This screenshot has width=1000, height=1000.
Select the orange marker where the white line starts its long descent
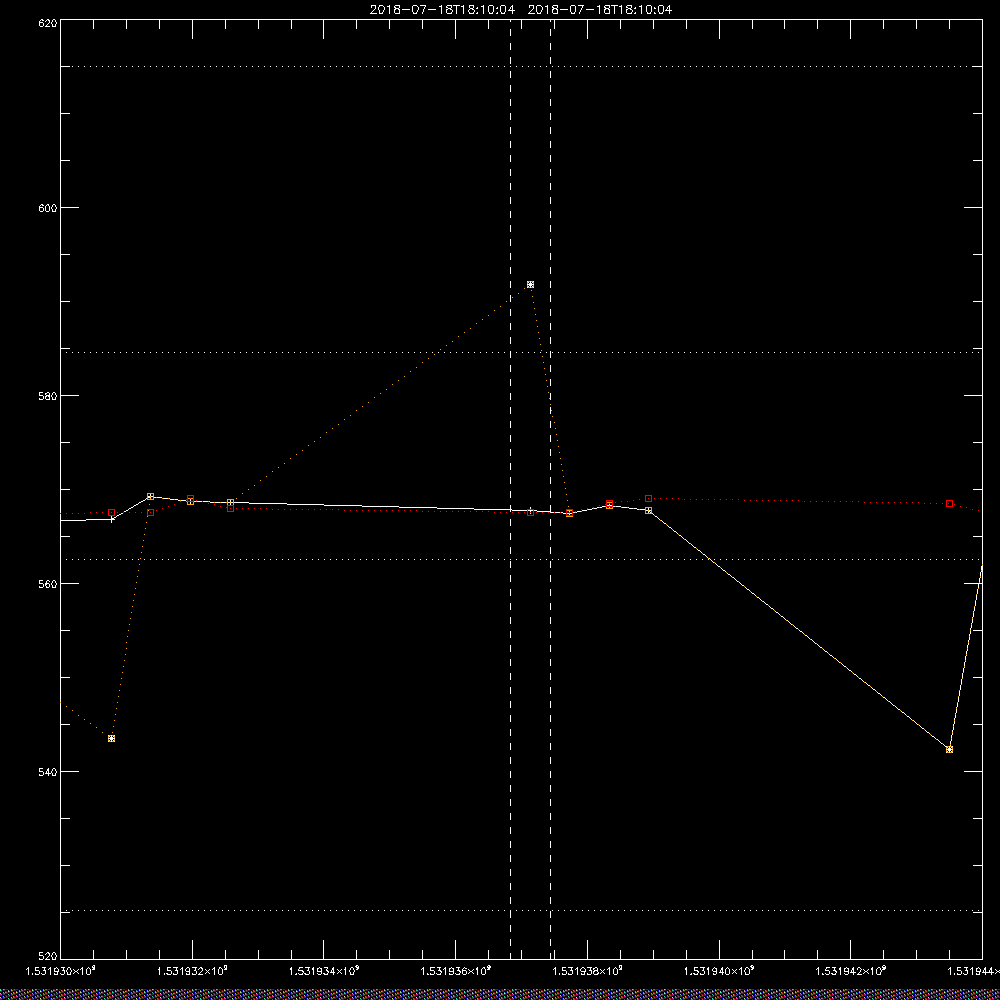click(649, 510)
